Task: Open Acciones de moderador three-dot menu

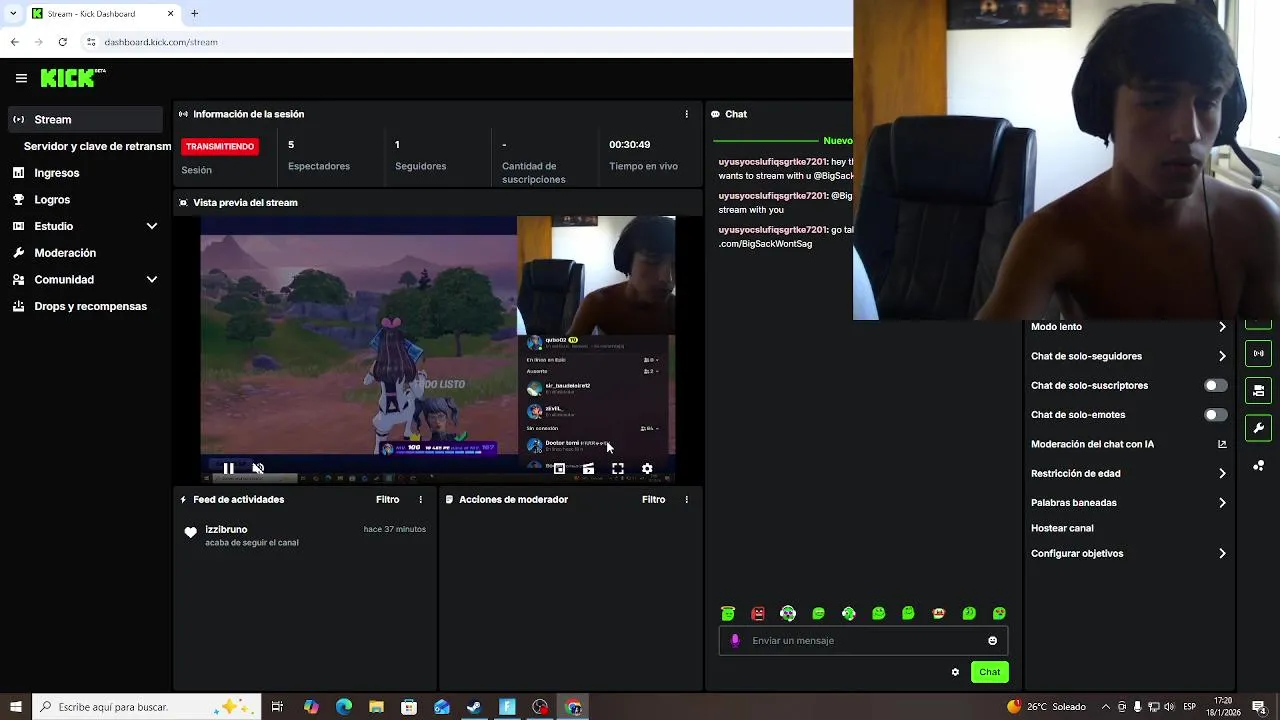Action: [686, 499]
